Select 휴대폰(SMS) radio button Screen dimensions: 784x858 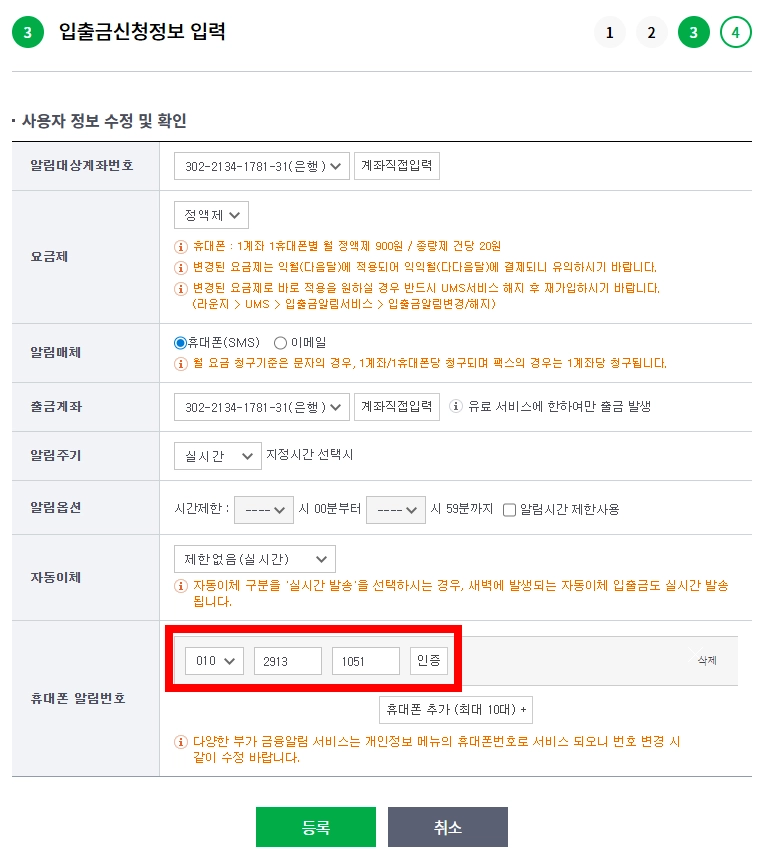click(181, 343)
